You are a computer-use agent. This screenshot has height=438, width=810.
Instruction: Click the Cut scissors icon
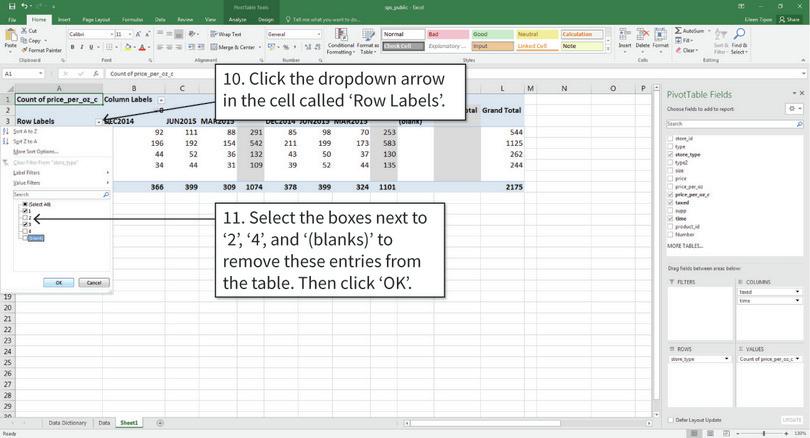24,31
